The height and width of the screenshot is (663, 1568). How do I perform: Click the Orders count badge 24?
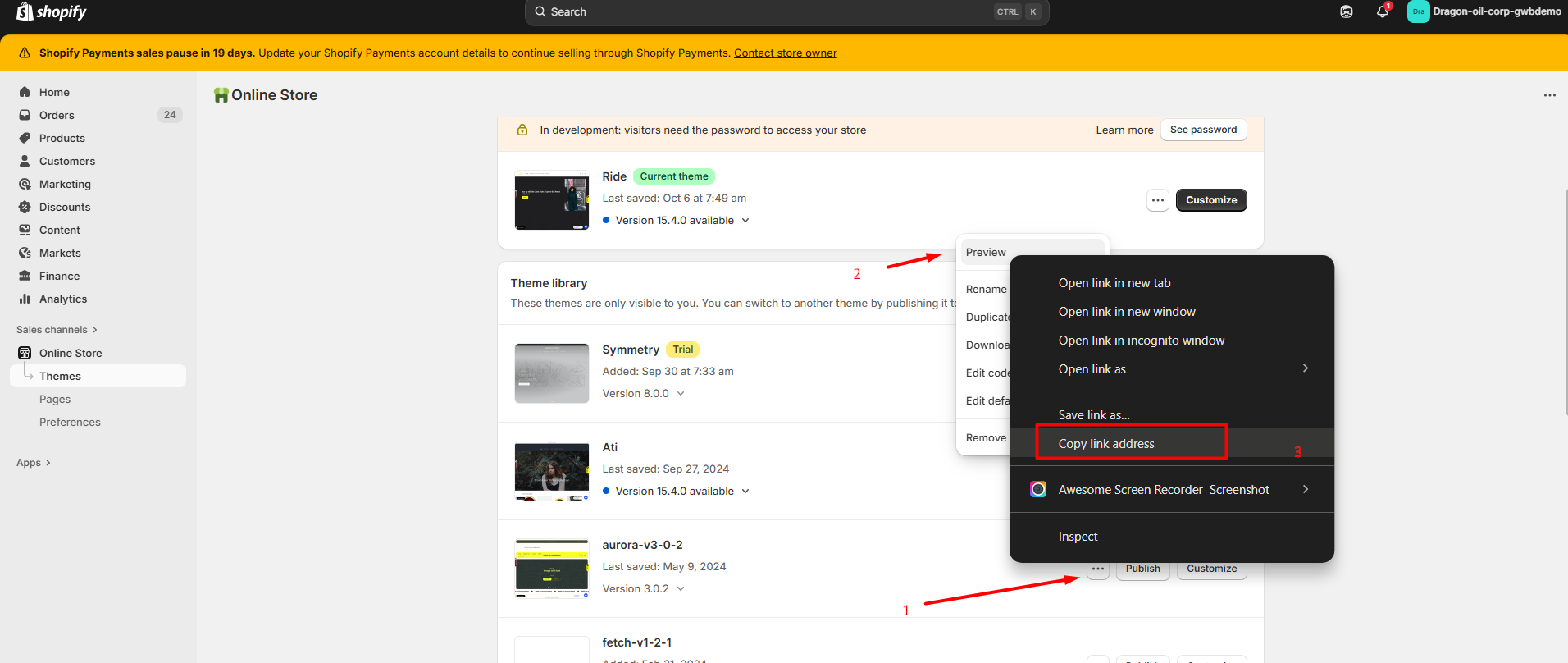click(x=170, y=115)
